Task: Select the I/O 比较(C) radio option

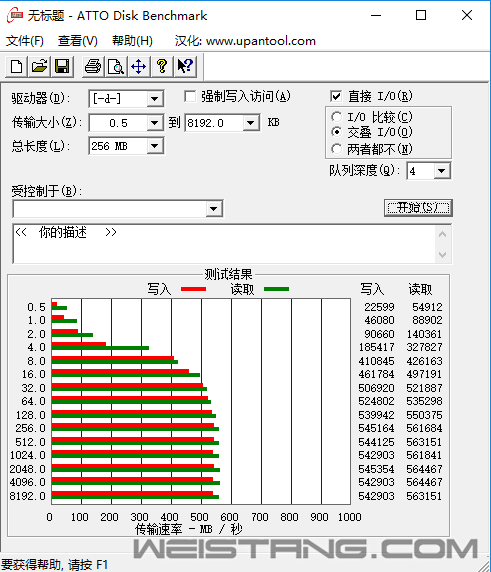Action: (x=336, y=117)
